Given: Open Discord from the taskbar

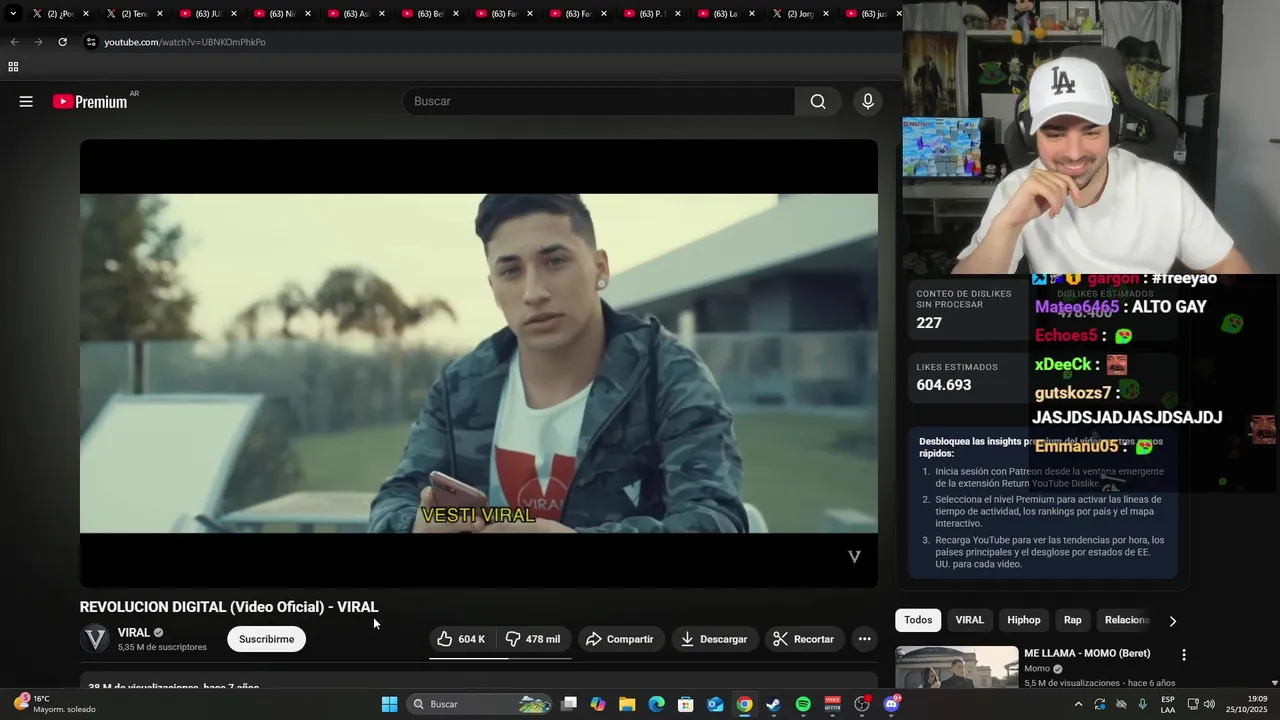Looking at the screenshot, I should click(x=891, y=704).
